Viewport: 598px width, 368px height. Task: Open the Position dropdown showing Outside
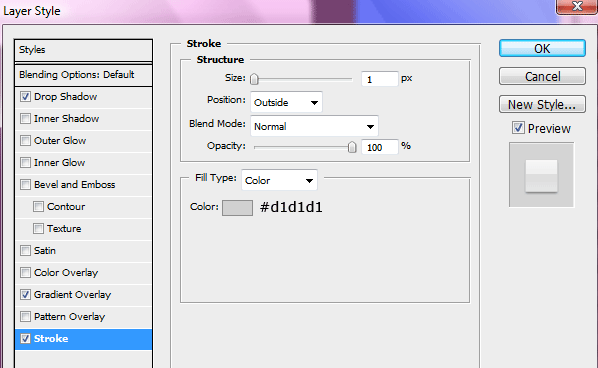[286, 102]
